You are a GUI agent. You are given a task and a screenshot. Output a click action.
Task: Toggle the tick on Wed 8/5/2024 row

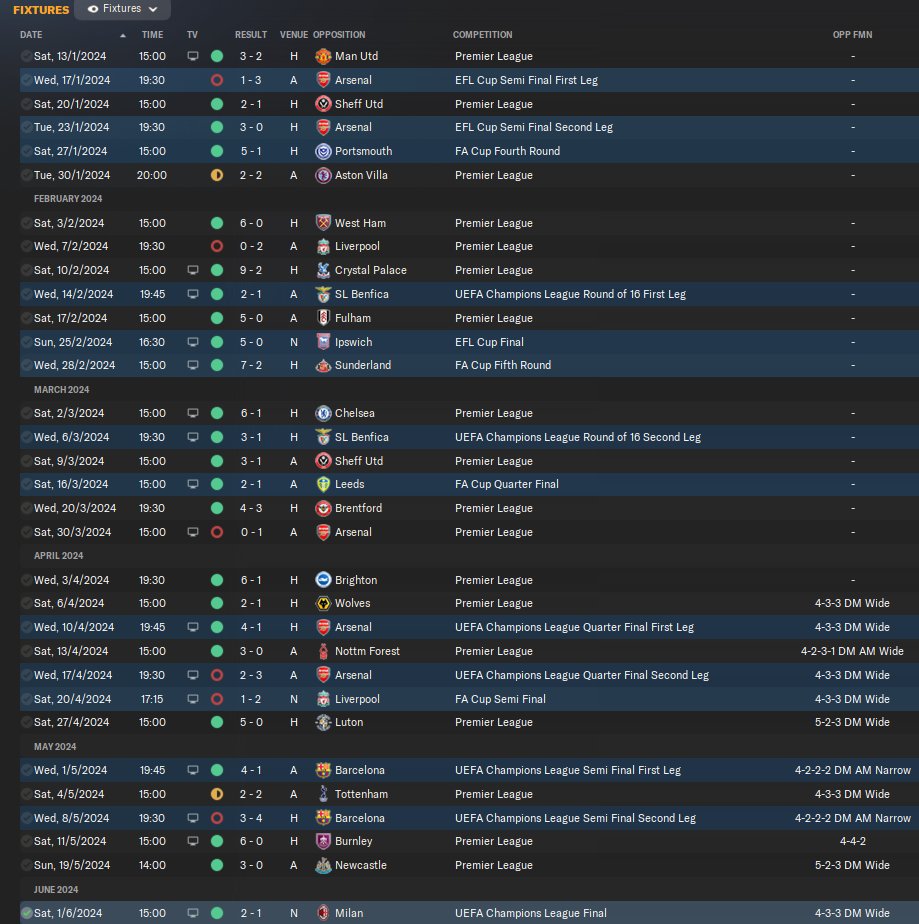(26, 818)
